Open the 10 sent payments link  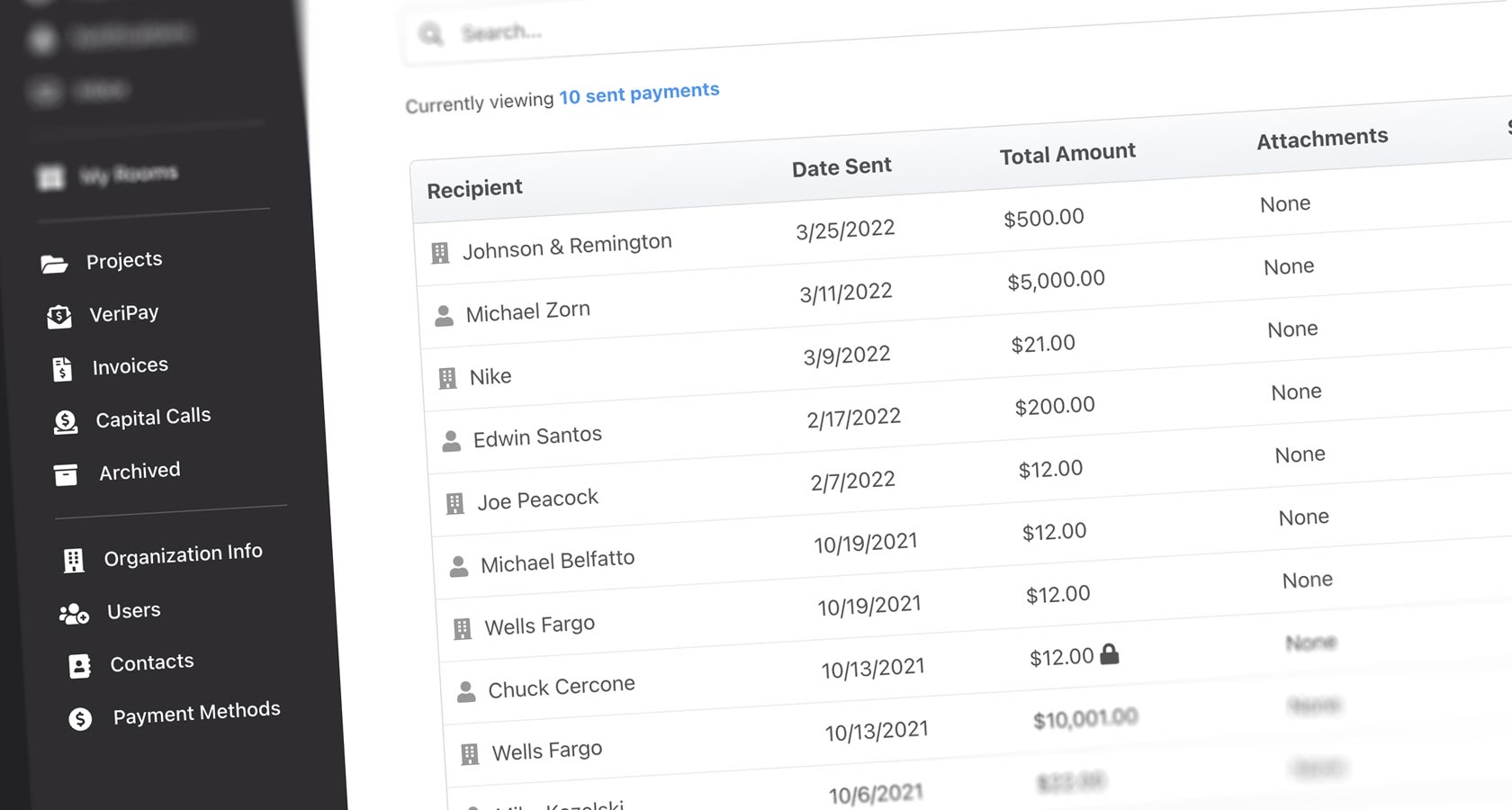pyautogui.click(x=639, y=94)
